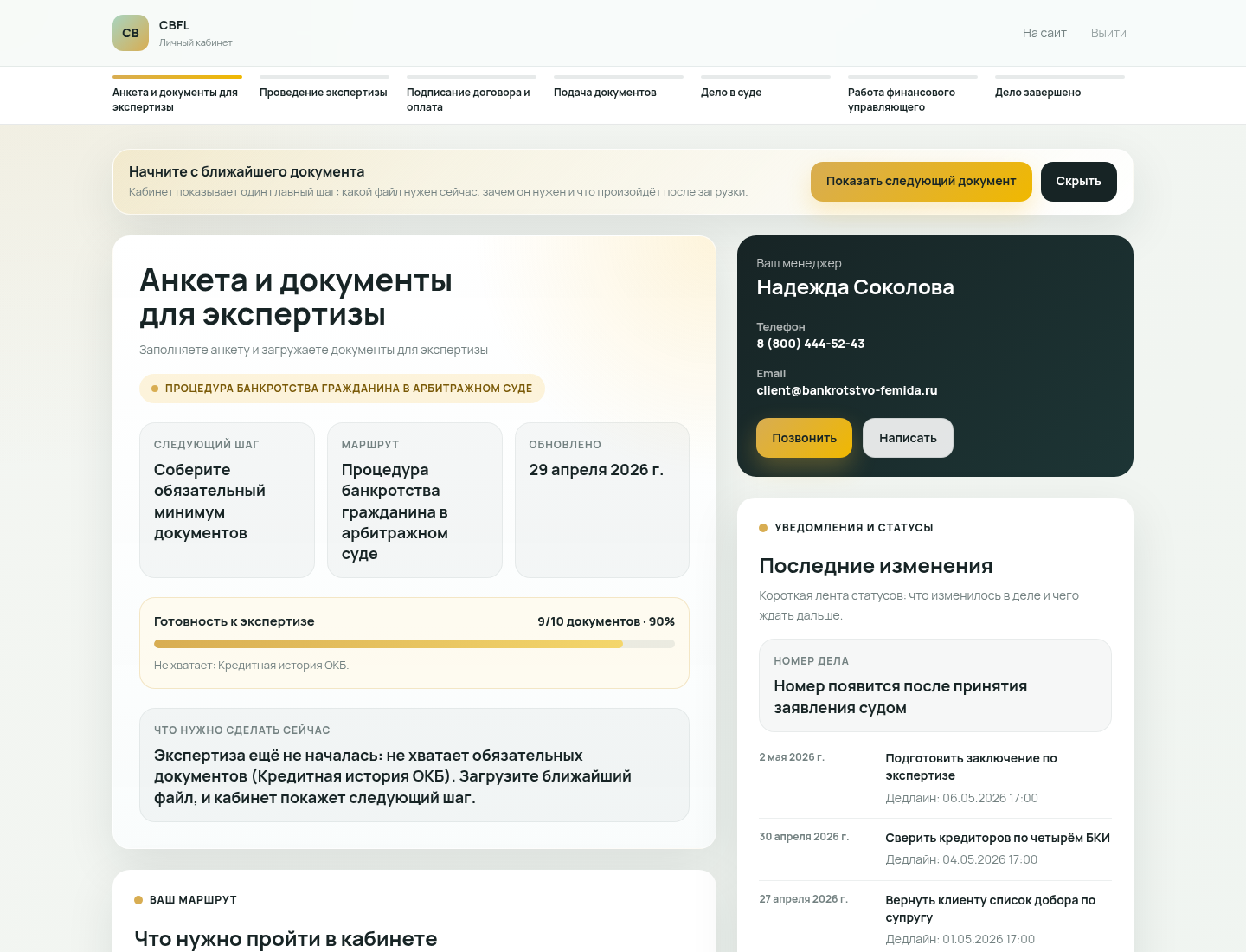Viewport: 1246px width, 952px height.
Task: Click 'Не хватает: Кредитная история ОКБ.' note
Action: point(251,666)
